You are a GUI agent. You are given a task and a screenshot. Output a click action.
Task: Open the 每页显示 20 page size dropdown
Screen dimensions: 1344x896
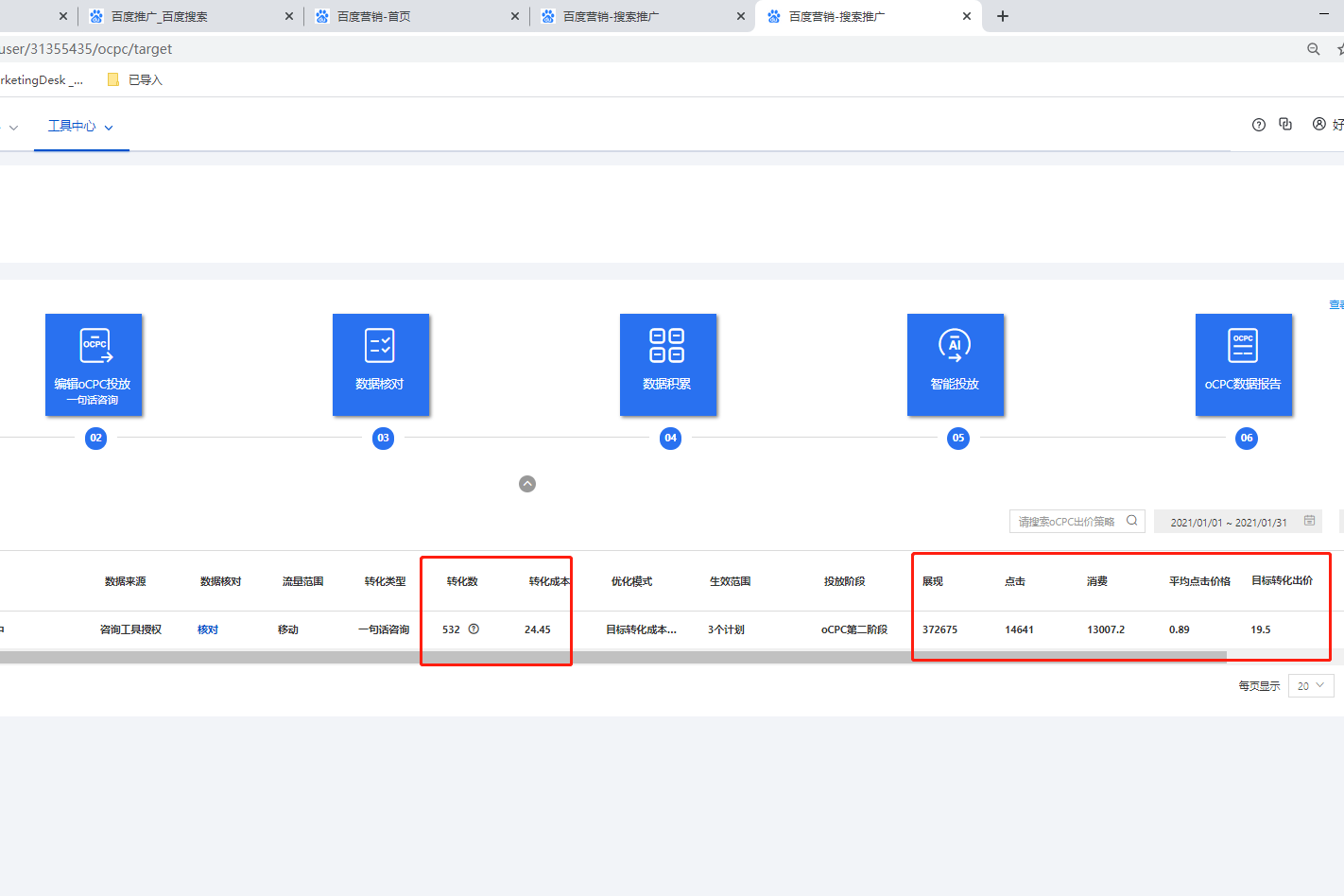[1311, 686]
